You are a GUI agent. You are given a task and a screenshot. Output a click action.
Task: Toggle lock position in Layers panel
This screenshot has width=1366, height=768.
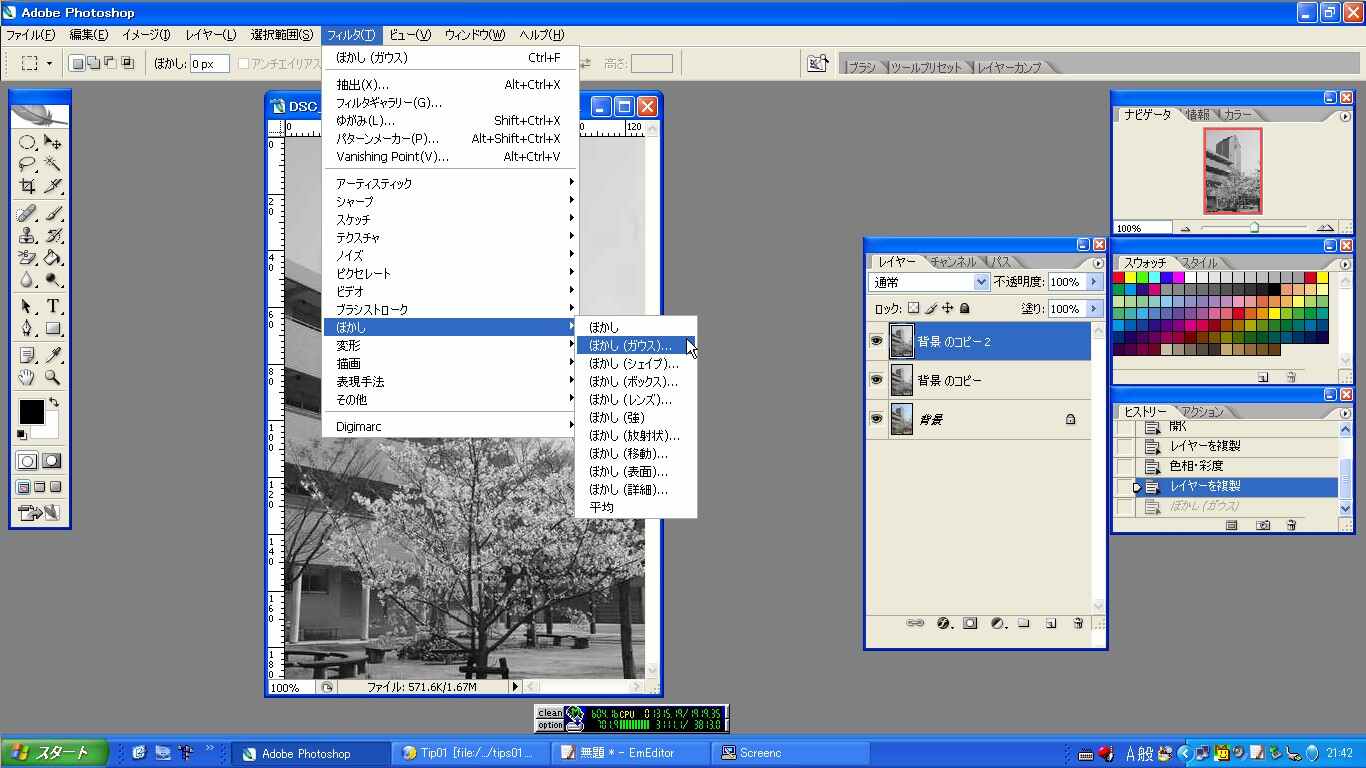948,309
